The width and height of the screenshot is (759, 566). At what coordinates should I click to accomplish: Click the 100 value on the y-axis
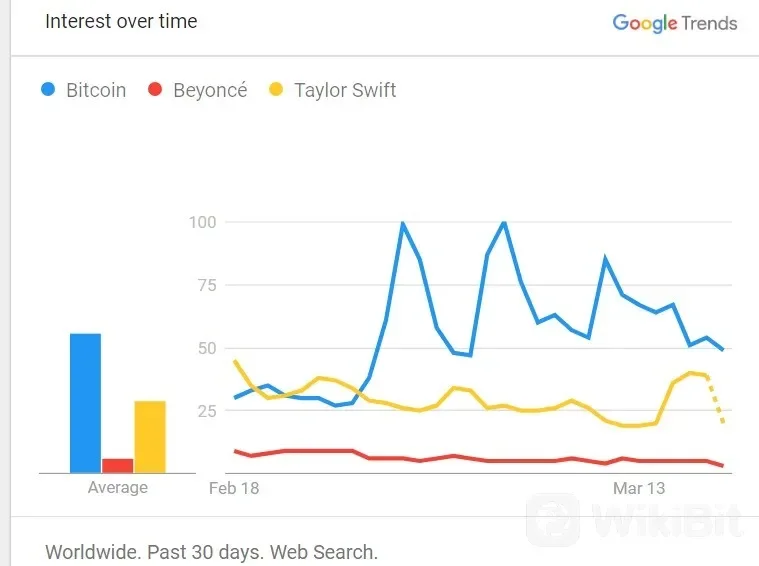coord(203,221)
